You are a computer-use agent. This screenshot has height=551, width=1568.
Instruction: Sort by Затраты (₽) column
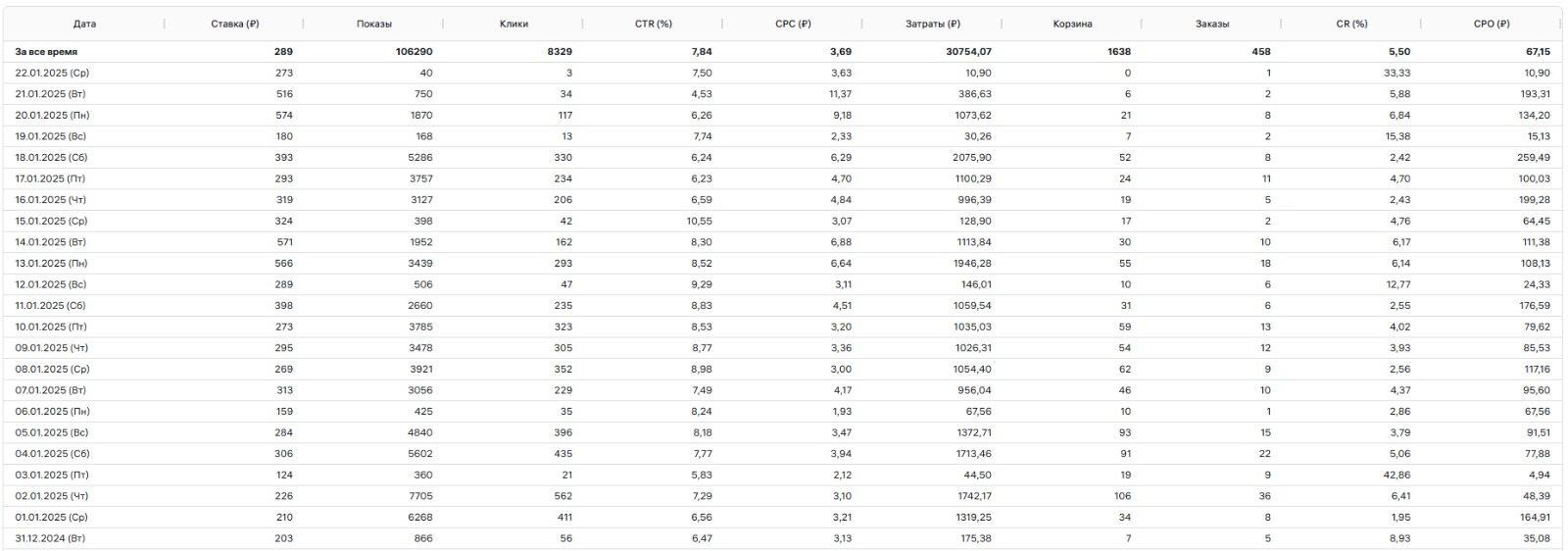point(933,24)
